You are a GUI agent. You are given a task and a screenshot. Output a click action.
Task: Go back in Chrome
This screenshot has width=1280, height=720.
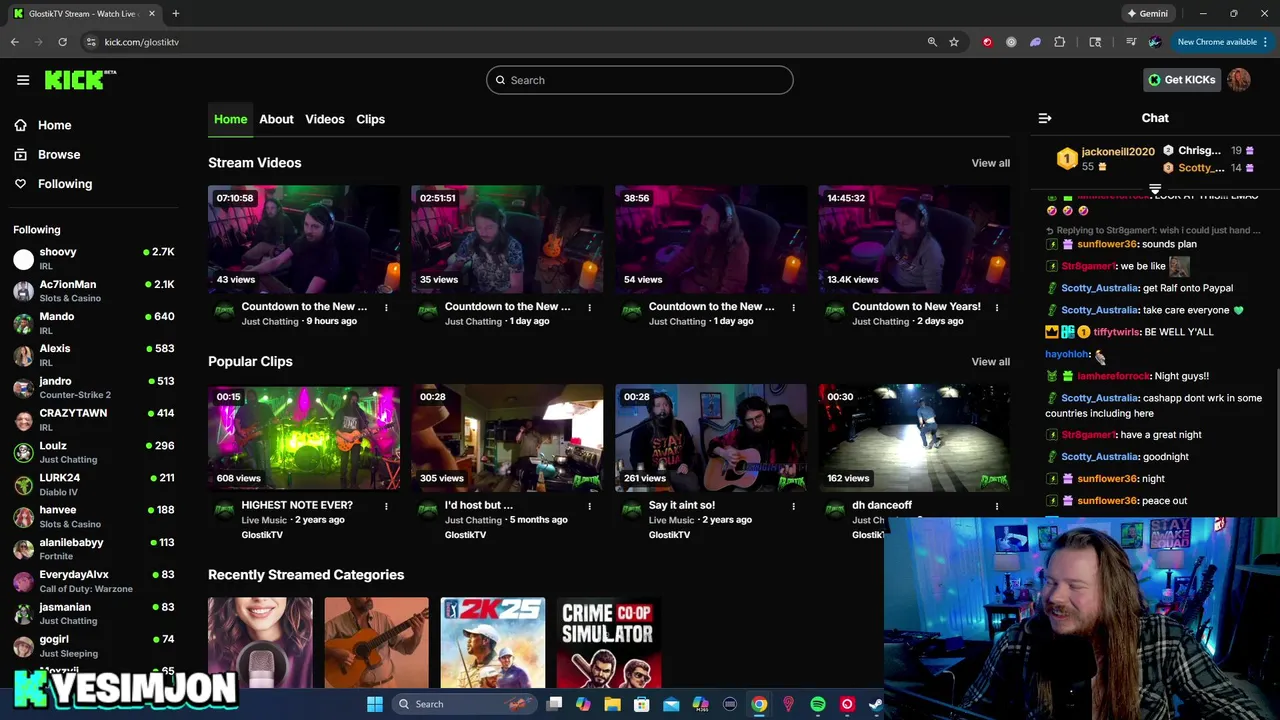pos(15,42)
